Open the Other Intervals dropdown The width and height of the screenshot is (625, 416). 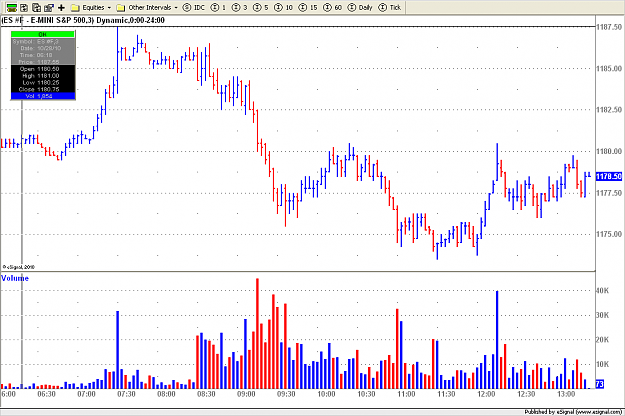[x=147, y=7]
